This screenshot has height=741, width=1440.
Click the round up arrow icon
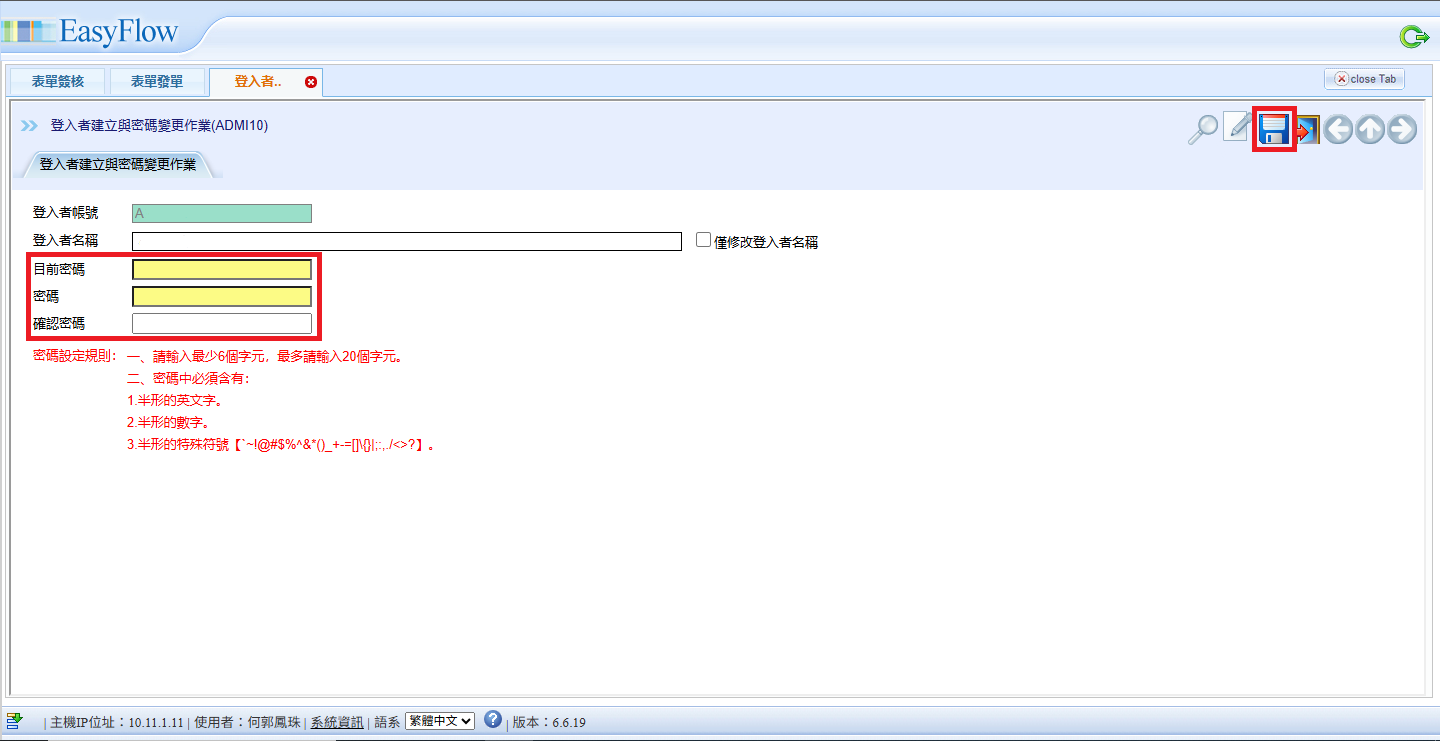tap(1370, 130)
